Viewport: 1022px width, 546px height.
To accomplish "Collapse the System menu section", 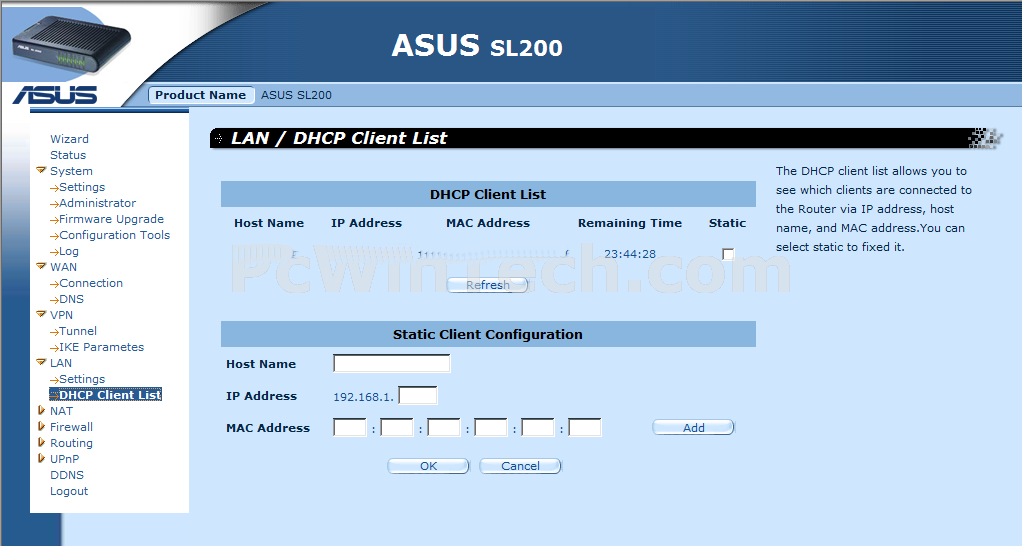I will tap(41, 171).
